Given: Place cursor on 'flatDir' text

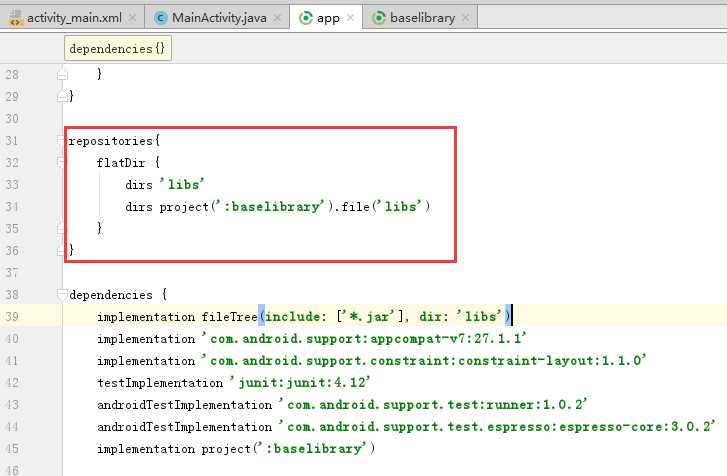Looking at the screenshot, I should coord(121,163).
